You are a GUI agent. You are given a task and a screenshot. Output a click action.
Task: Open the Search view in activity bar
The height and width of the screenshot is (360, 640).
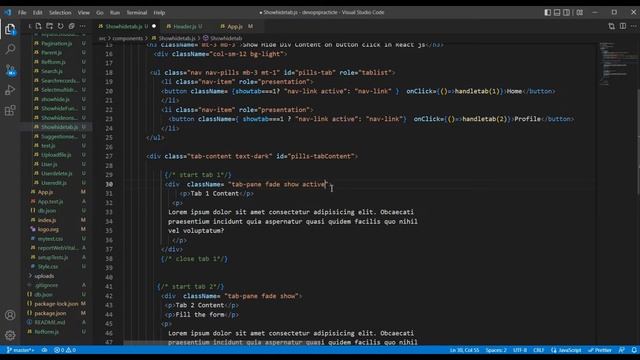pos(10,49)
